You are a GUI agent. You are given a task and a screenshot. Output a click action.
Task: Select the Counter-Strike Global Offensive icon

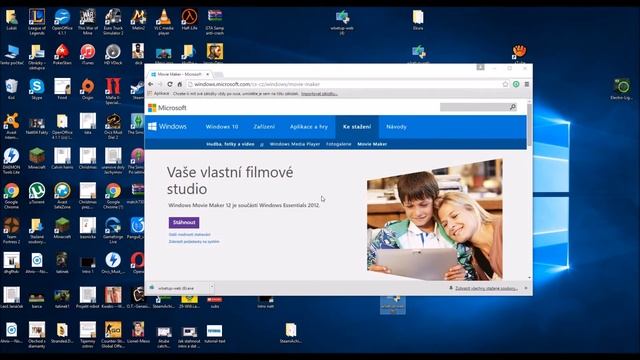tap(113, 335)
